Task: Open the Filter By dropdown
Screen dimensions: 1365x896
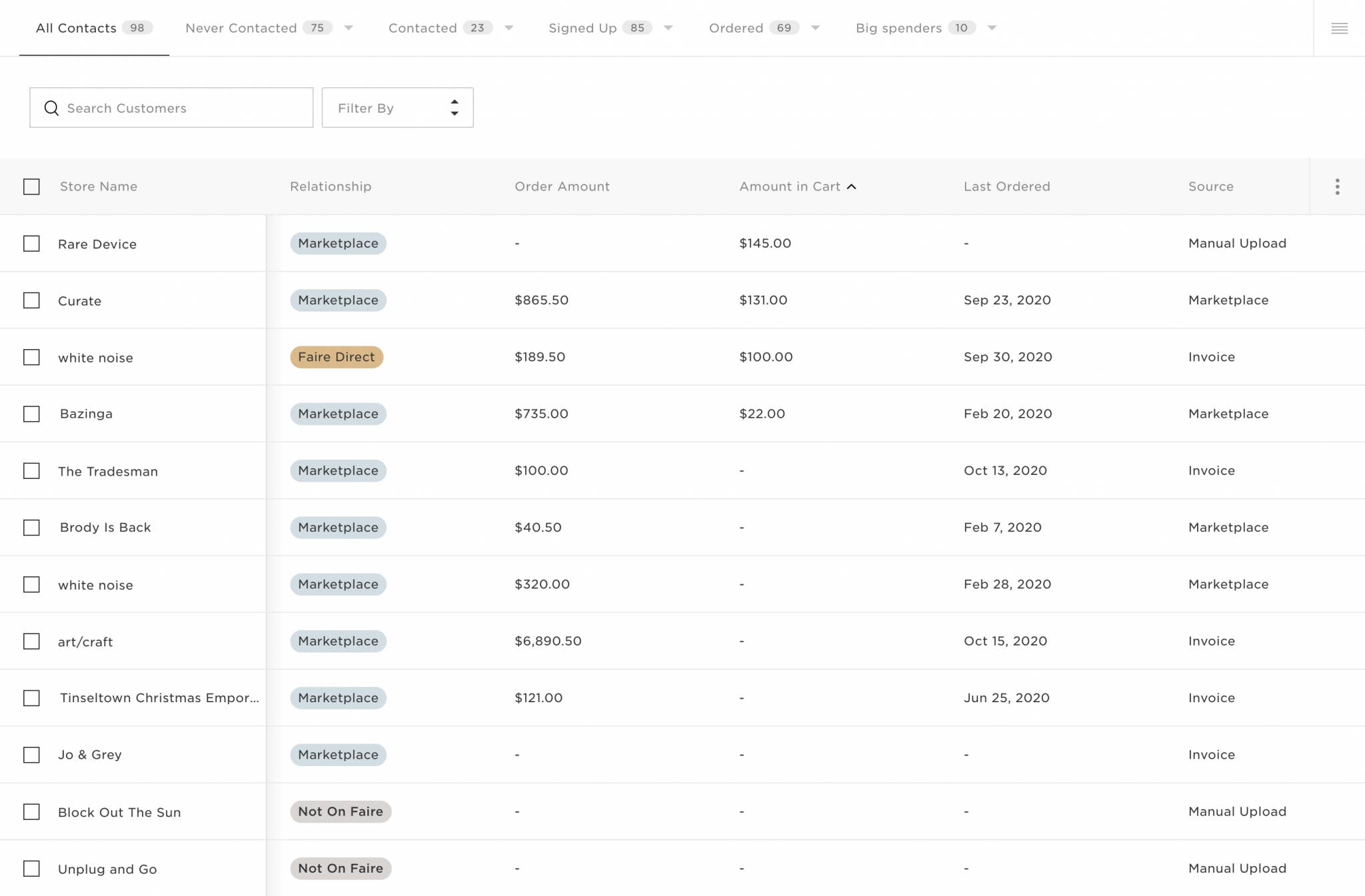Action: (397, 108)
